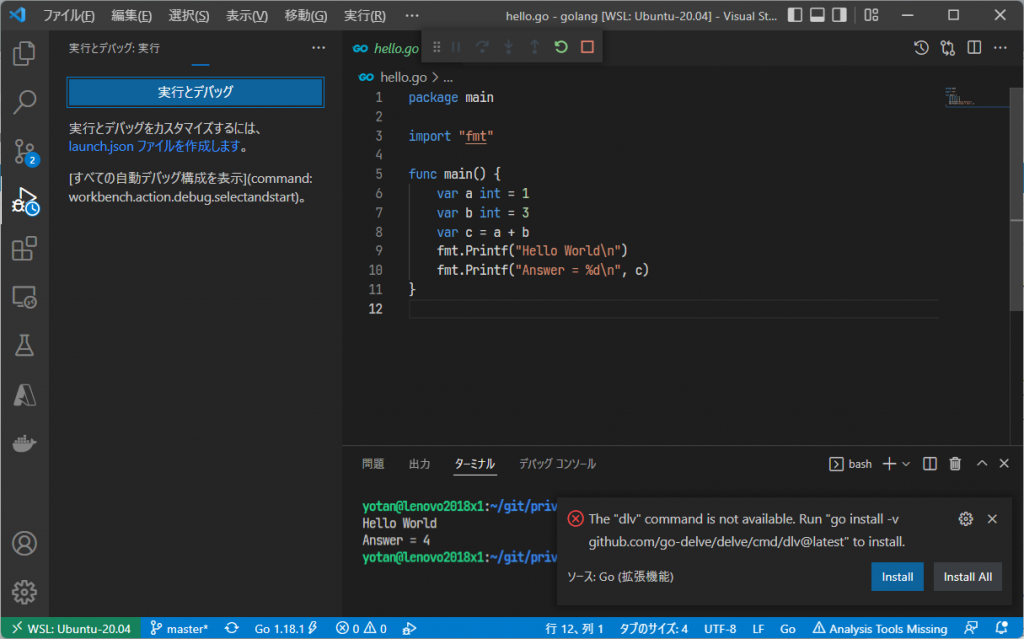Click WSL: Ubuntu-20.04 remote indicator
1024x639 pixels.
pyautogui.click(x=71, y=629)
